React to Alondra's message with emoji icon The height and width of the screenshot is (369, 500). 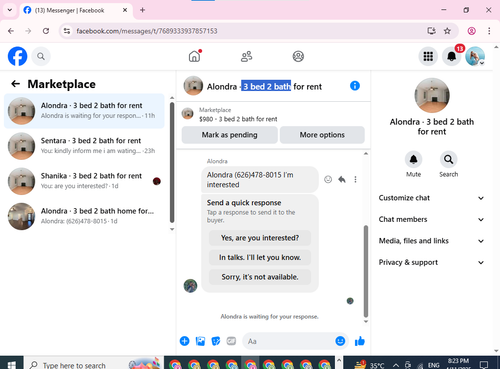(328, 179)
